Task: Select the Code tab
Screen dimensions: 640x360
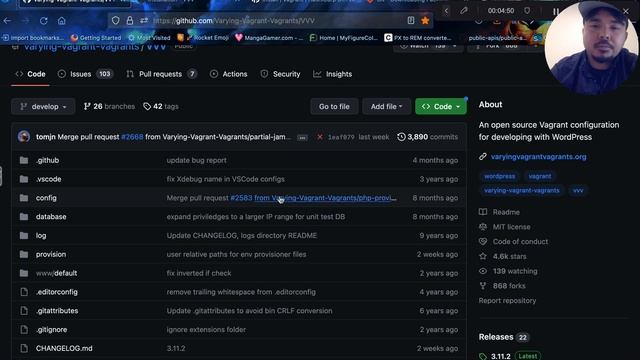Action: pos(30,74)
